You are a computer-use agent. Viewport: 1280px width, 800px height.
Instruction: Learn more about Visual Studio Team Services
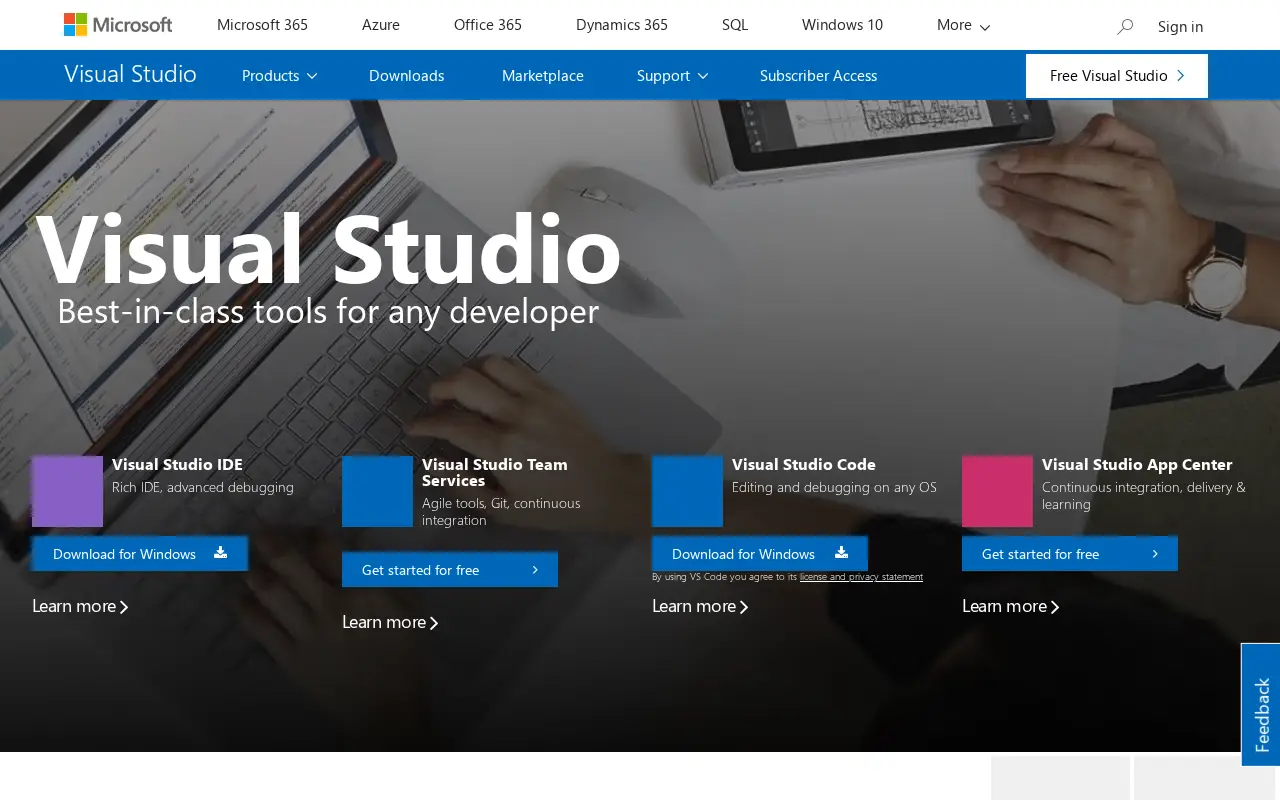click(390, 622)
